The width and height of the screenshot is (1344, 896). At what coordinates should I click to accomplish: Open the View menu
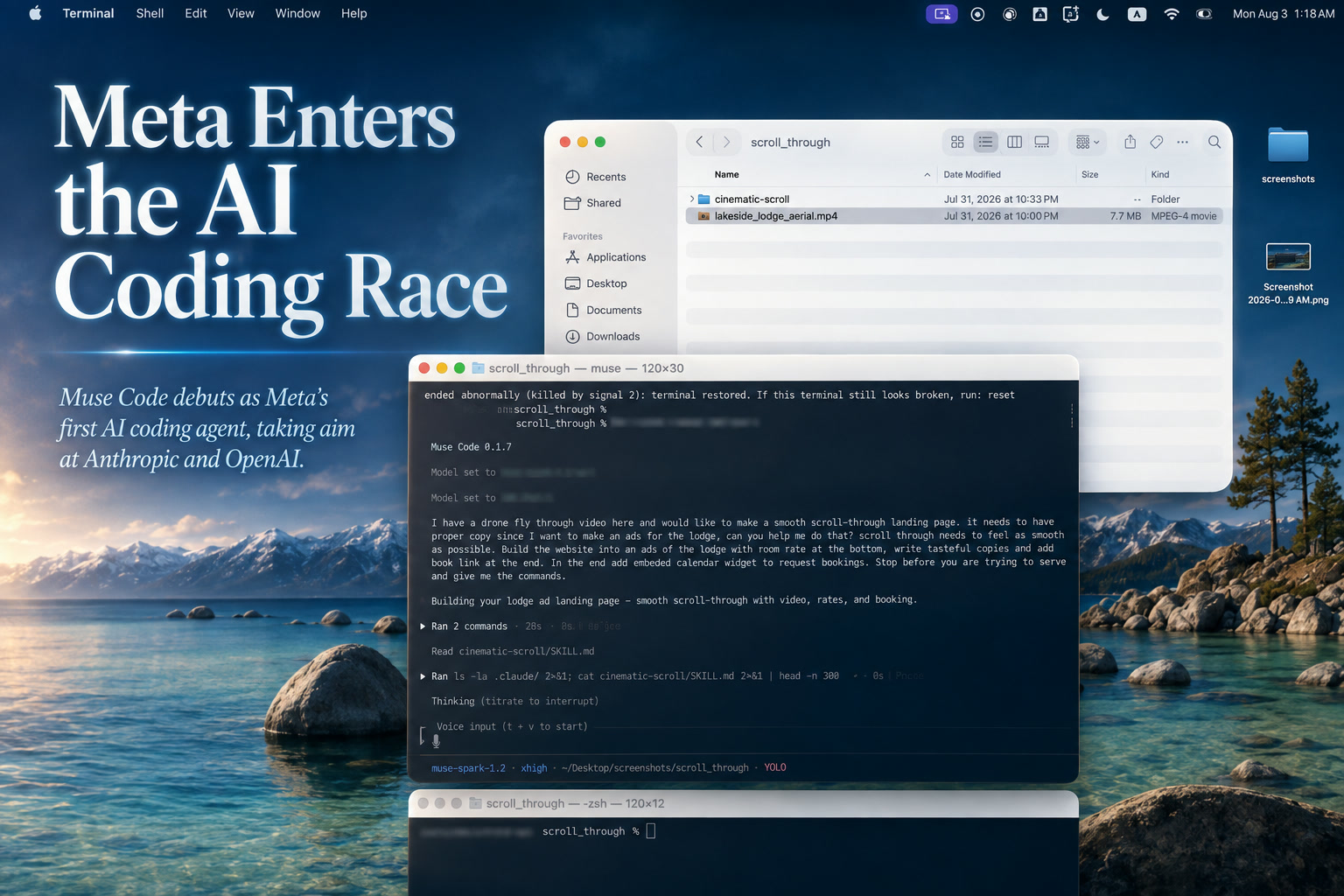(241, 13)
